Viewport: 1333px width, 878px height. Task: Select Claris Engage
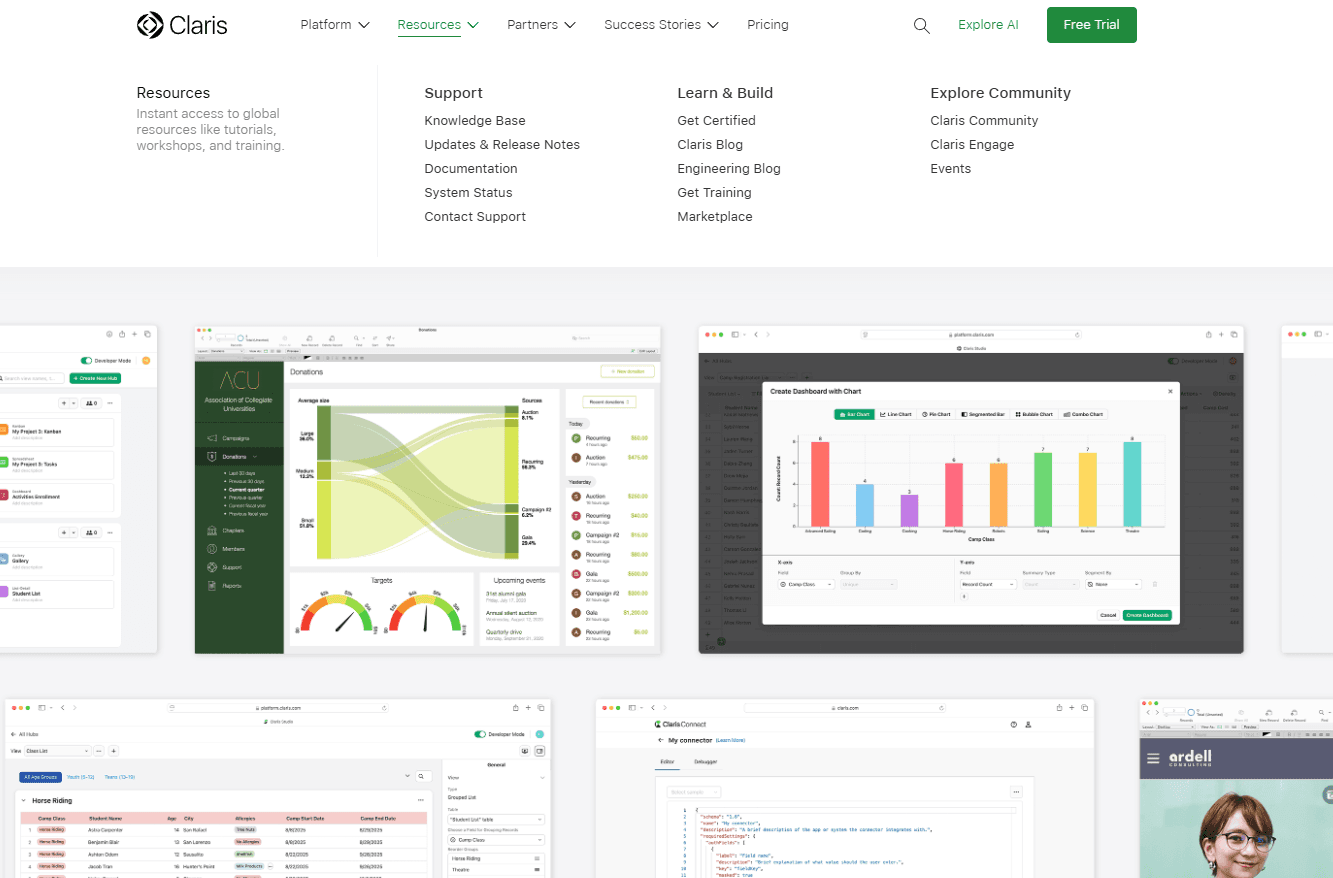[972, 145]
